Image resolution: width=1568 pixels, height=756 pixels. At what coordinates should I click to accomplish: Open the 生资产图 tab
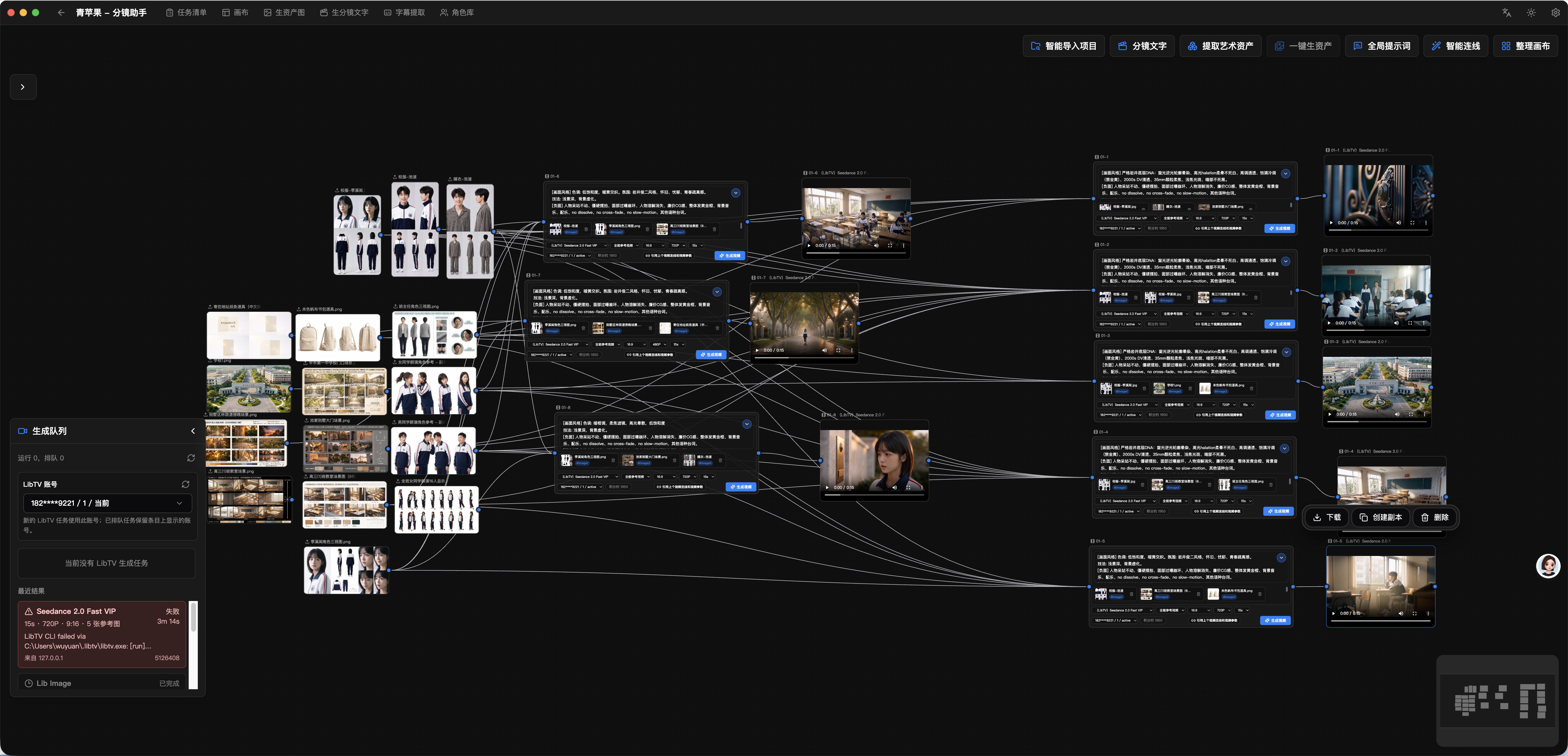(284, 12)
